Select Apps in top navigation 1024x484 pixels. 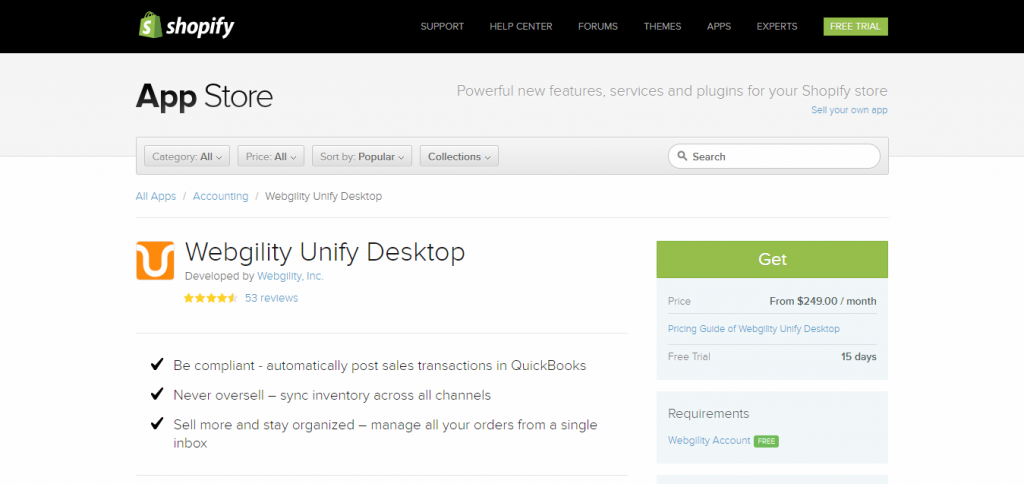coord(719,27)
